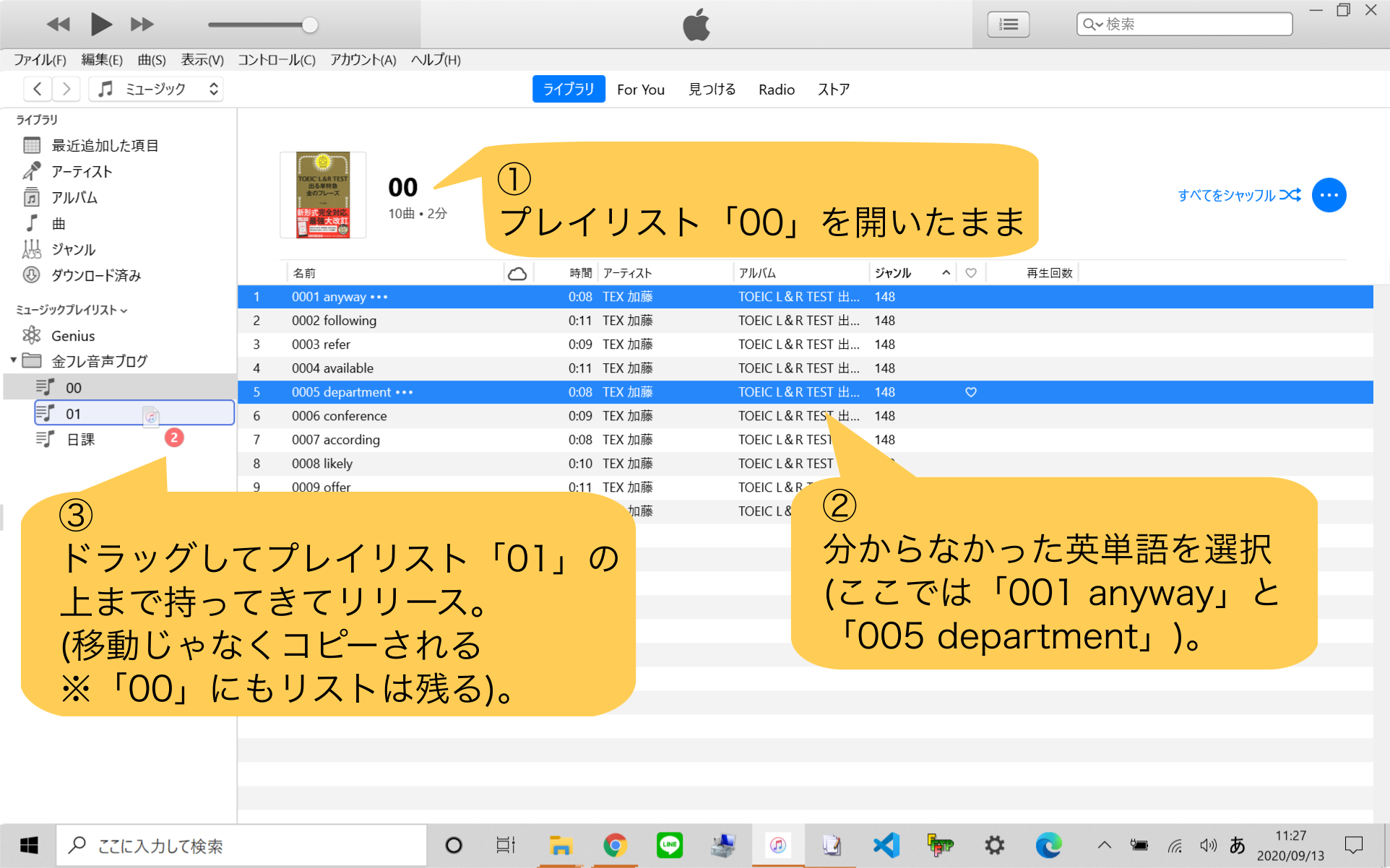Open options dots for 0001 anyway
Viewport: 1390px width, 868px height.
[379, 297]
